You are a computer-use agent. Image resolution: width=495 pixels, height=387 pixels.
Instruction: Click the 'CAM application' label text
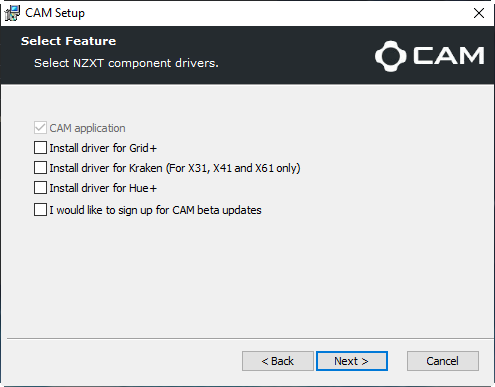[87, 128]
